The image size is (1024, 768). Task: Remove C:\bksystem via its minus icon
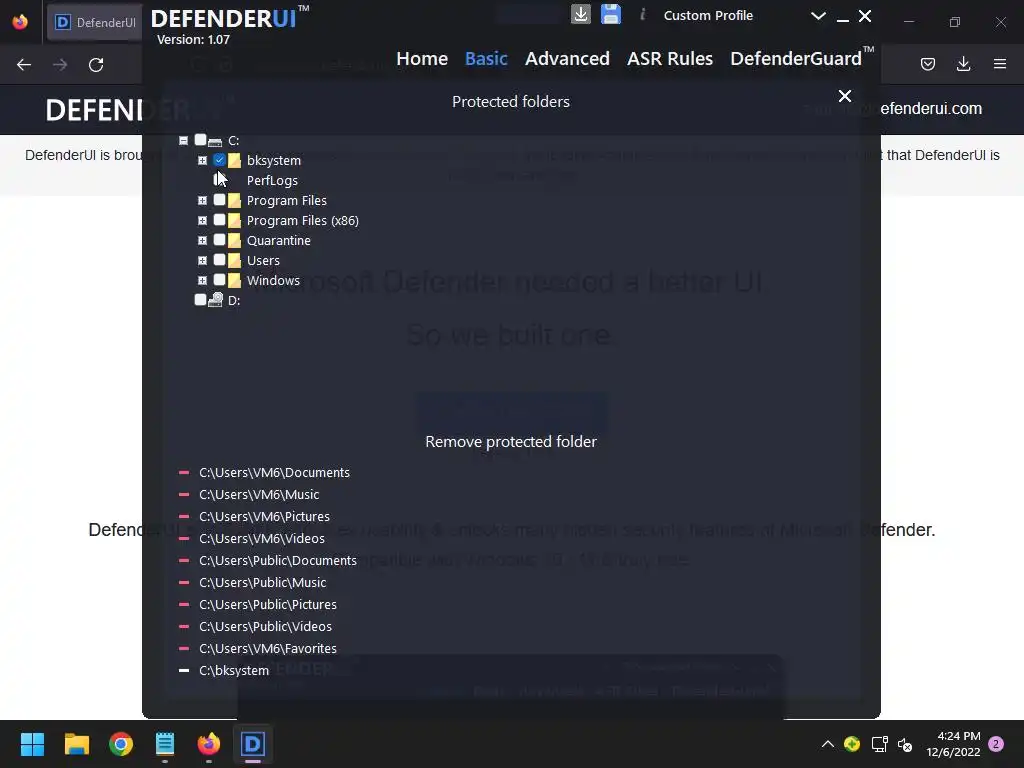click(x=184, y=670)
